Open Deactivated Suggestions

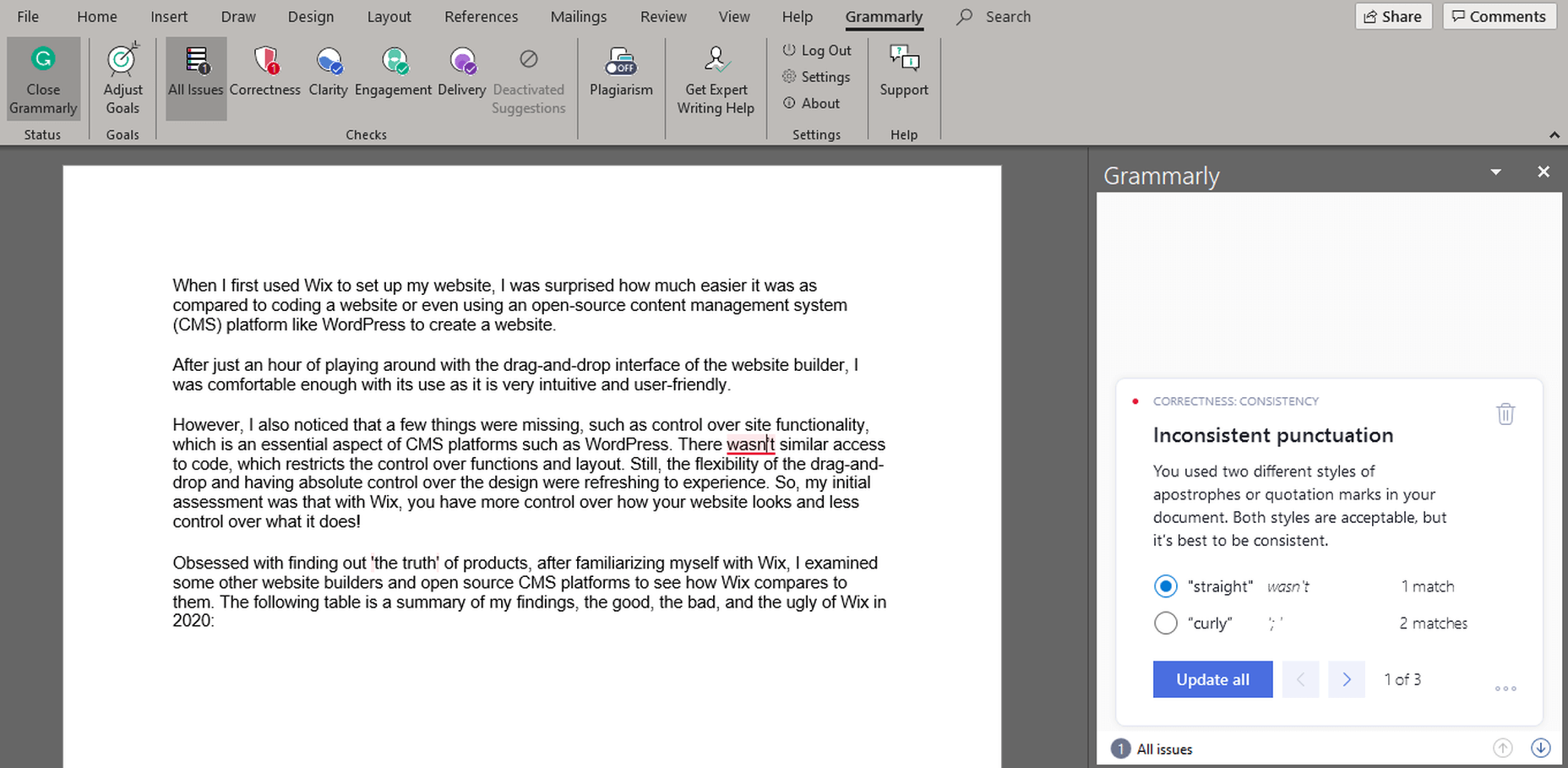(529, 81)
